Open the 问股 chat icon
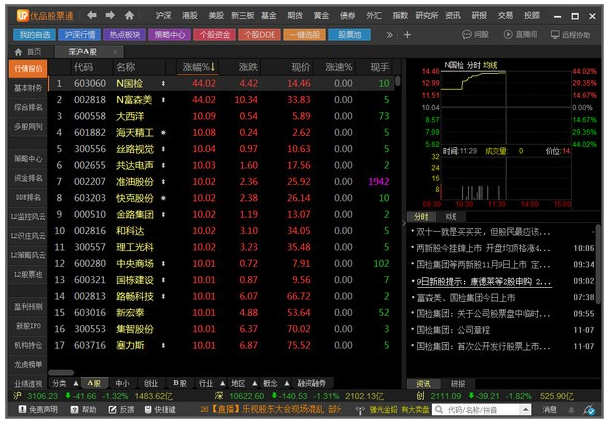This screenshot has height=426, width=607. 466,34
